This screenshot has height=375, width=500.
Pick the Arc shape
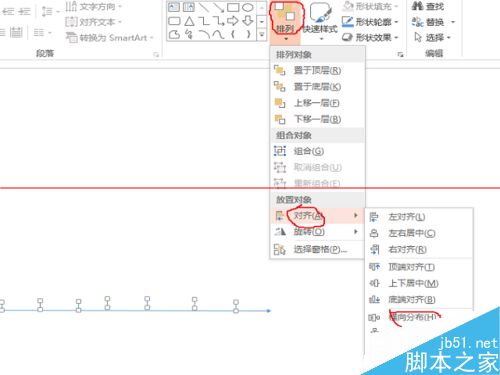(x=204, y=34)
